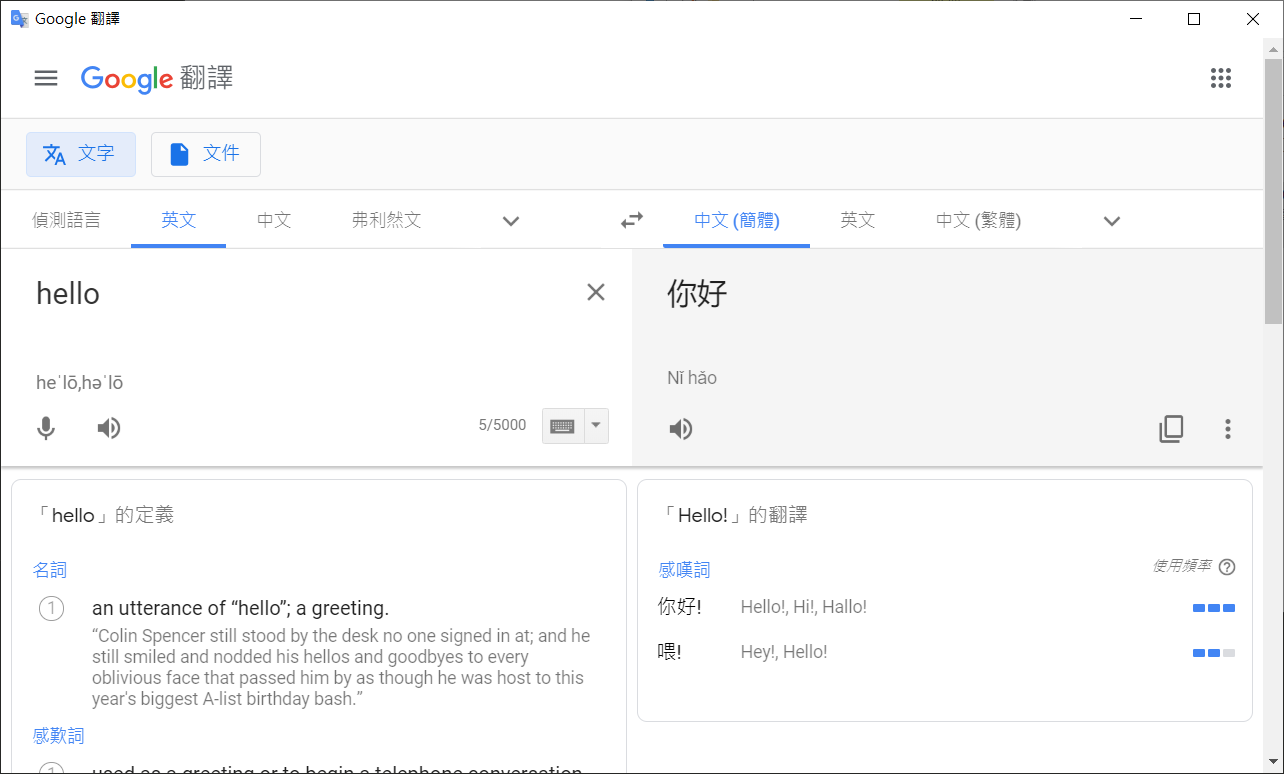This screenshot has width=1284, height=774.
Task: Choose 偵測語言 as source language
Action: [66, 220]
